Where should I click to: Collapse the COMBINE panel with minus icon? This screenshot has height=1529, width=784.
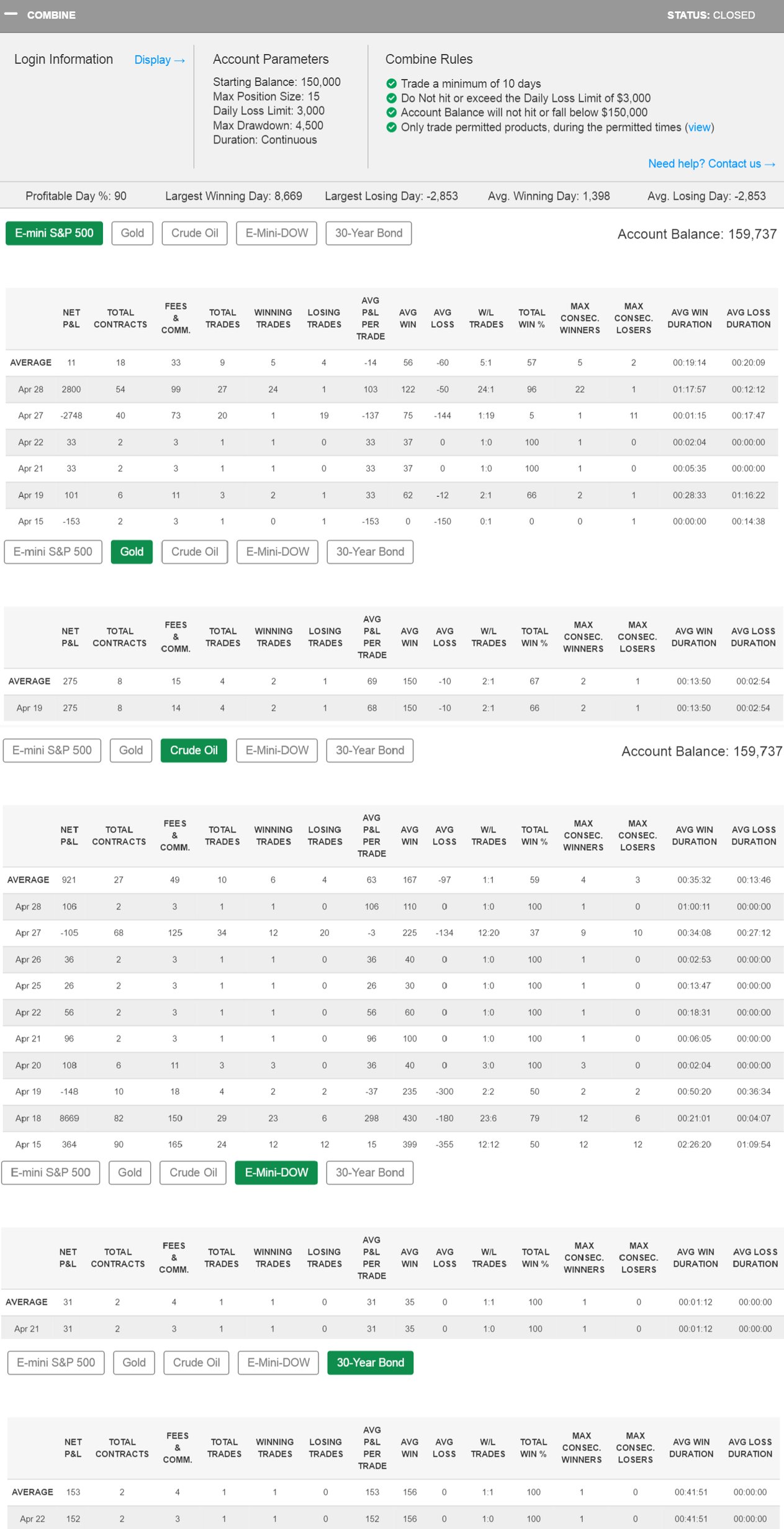[11, 14]
